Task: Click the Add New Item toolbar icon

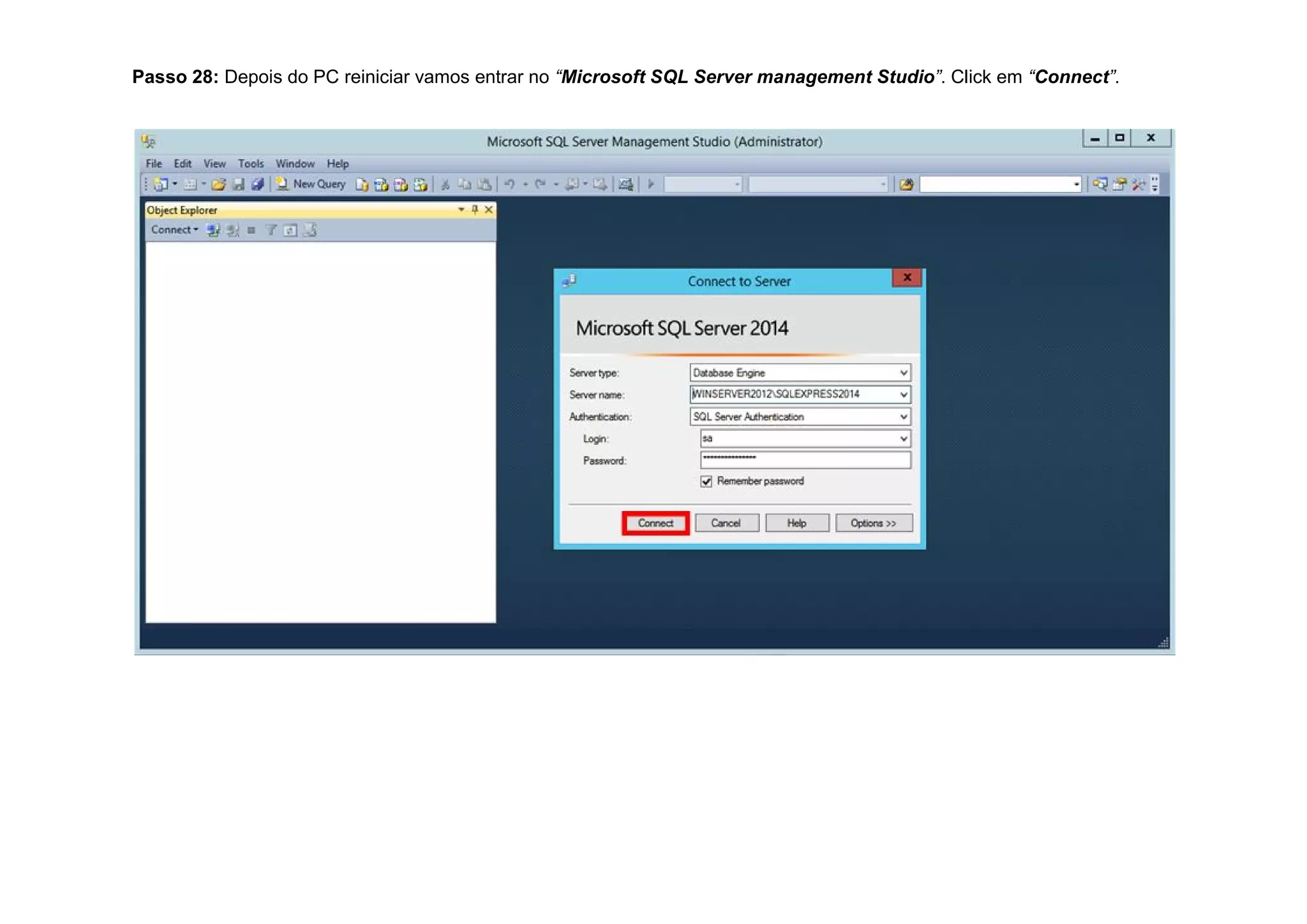Action: (190, 184)
